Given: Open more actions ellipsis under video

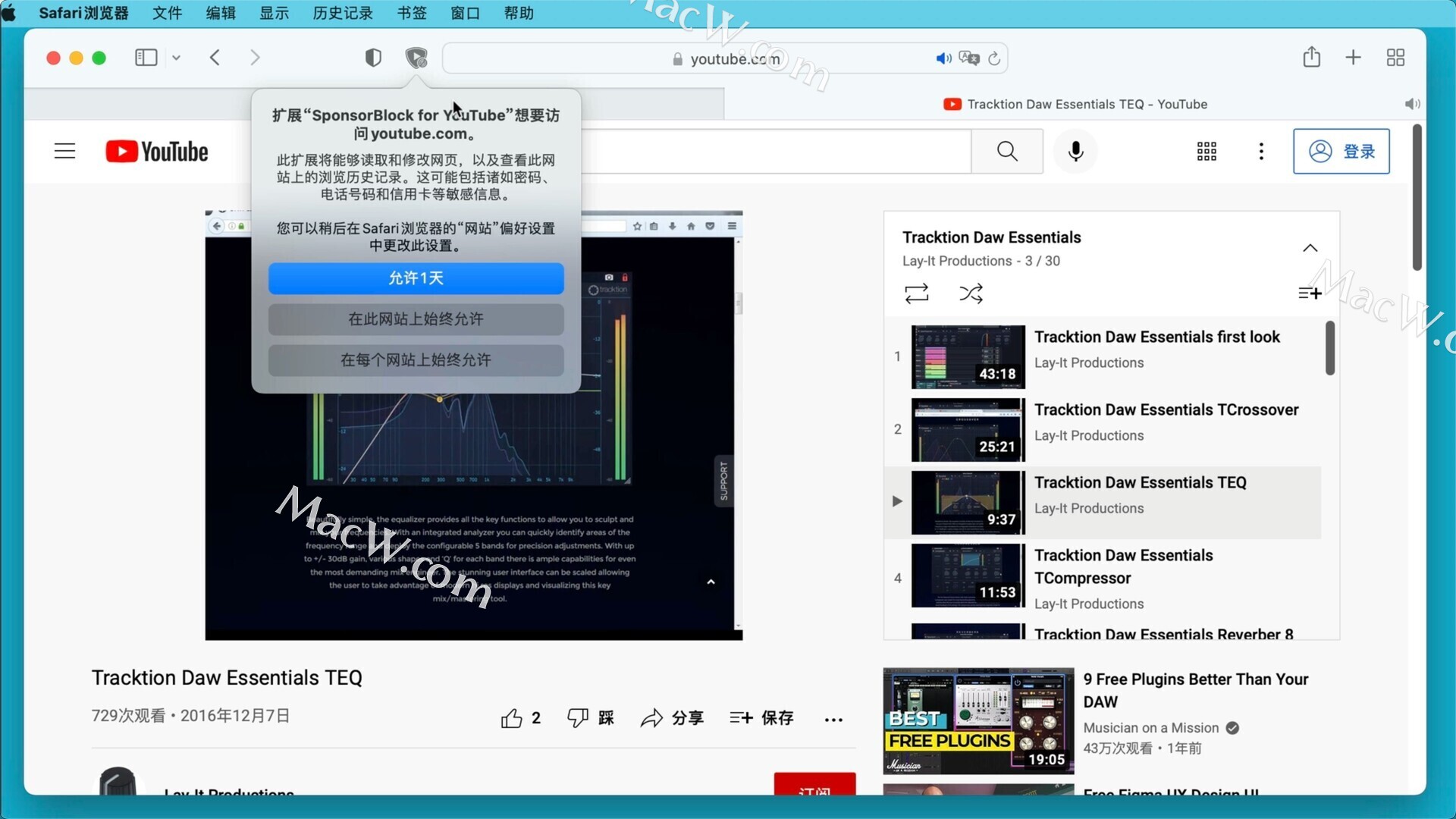Looking at the screenshot, I should pos(833,720).
